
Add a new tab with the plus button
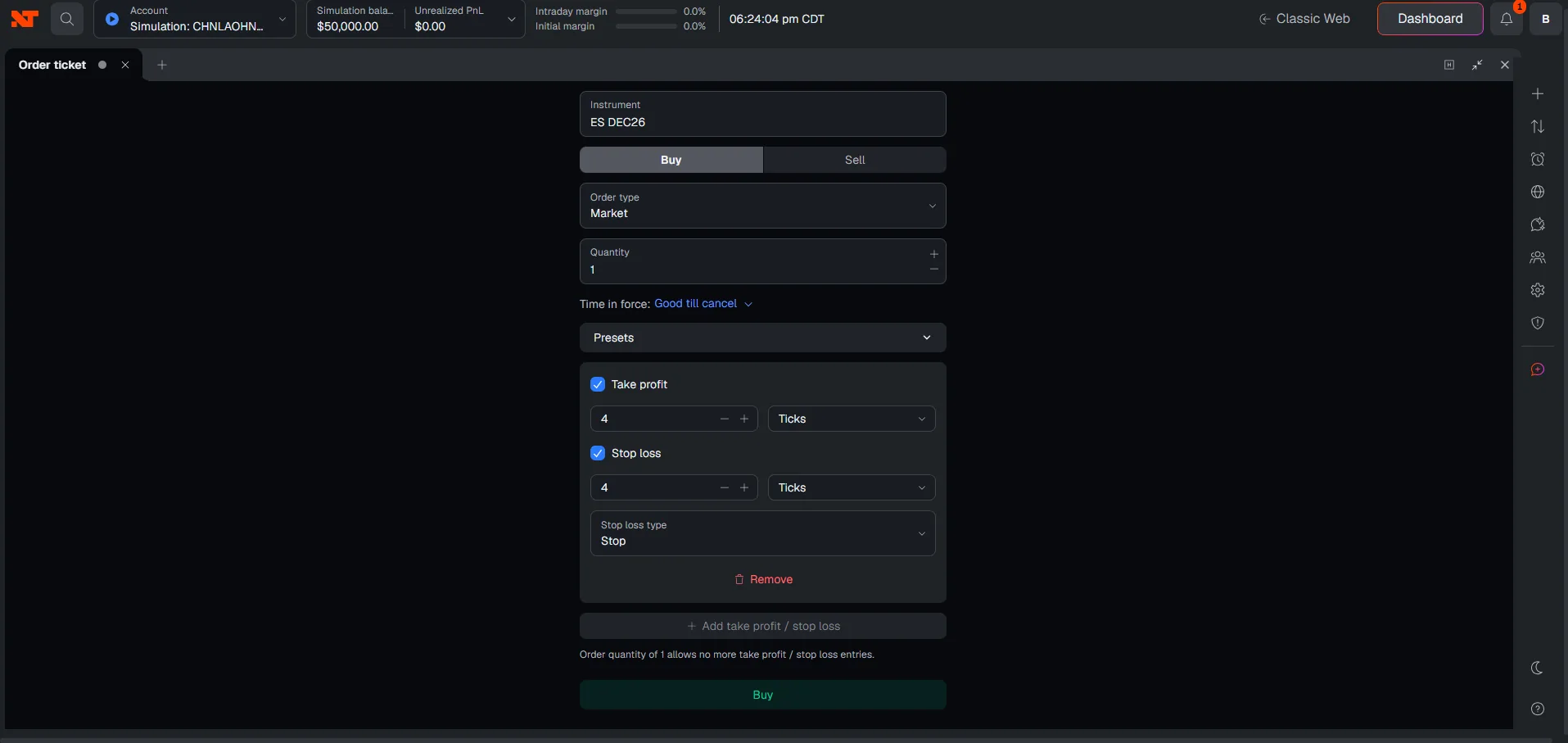point(162,65)
